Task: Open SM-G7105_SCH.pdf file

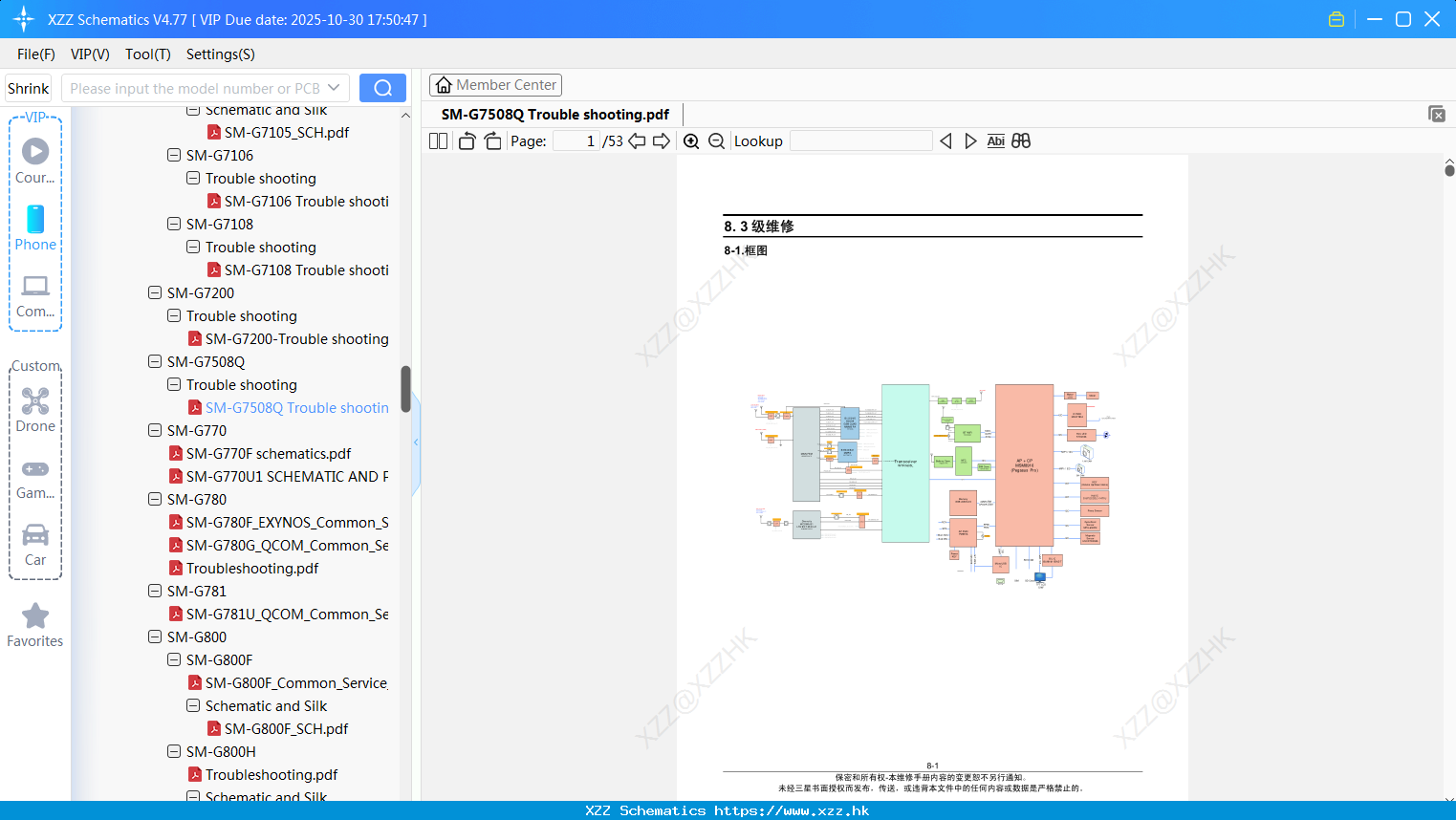Action: 278,132
